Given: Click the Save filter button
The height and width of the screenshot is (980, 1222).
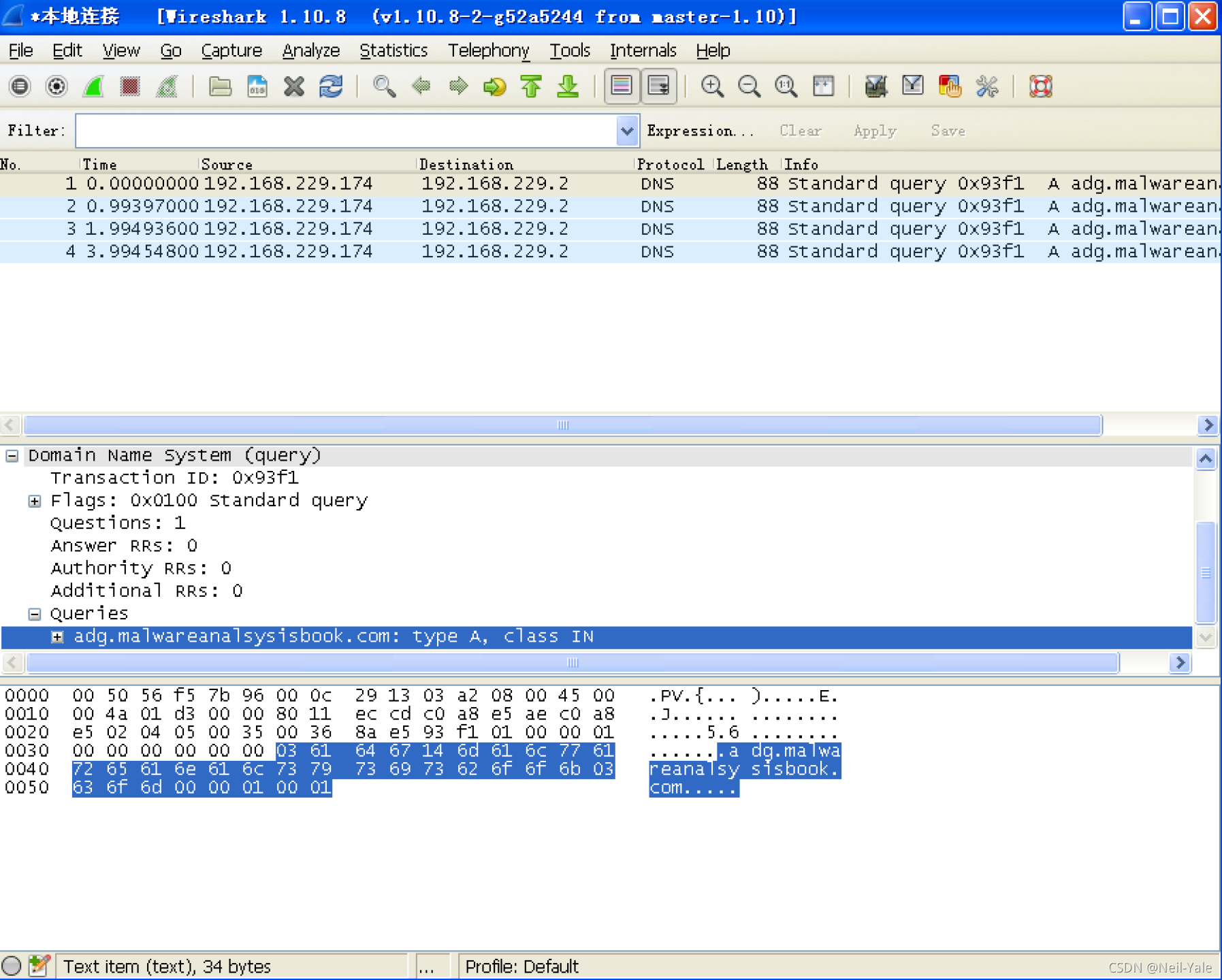Looking at the screenshot, I should tap(948, 131).
